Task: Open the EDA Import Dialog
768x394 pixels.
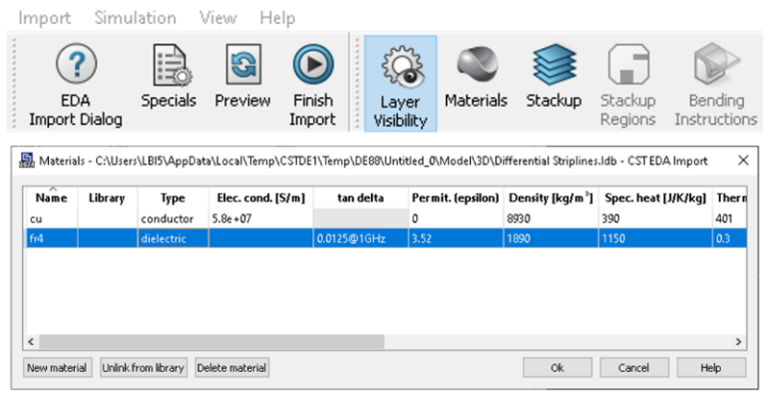Action: point(75,85)
